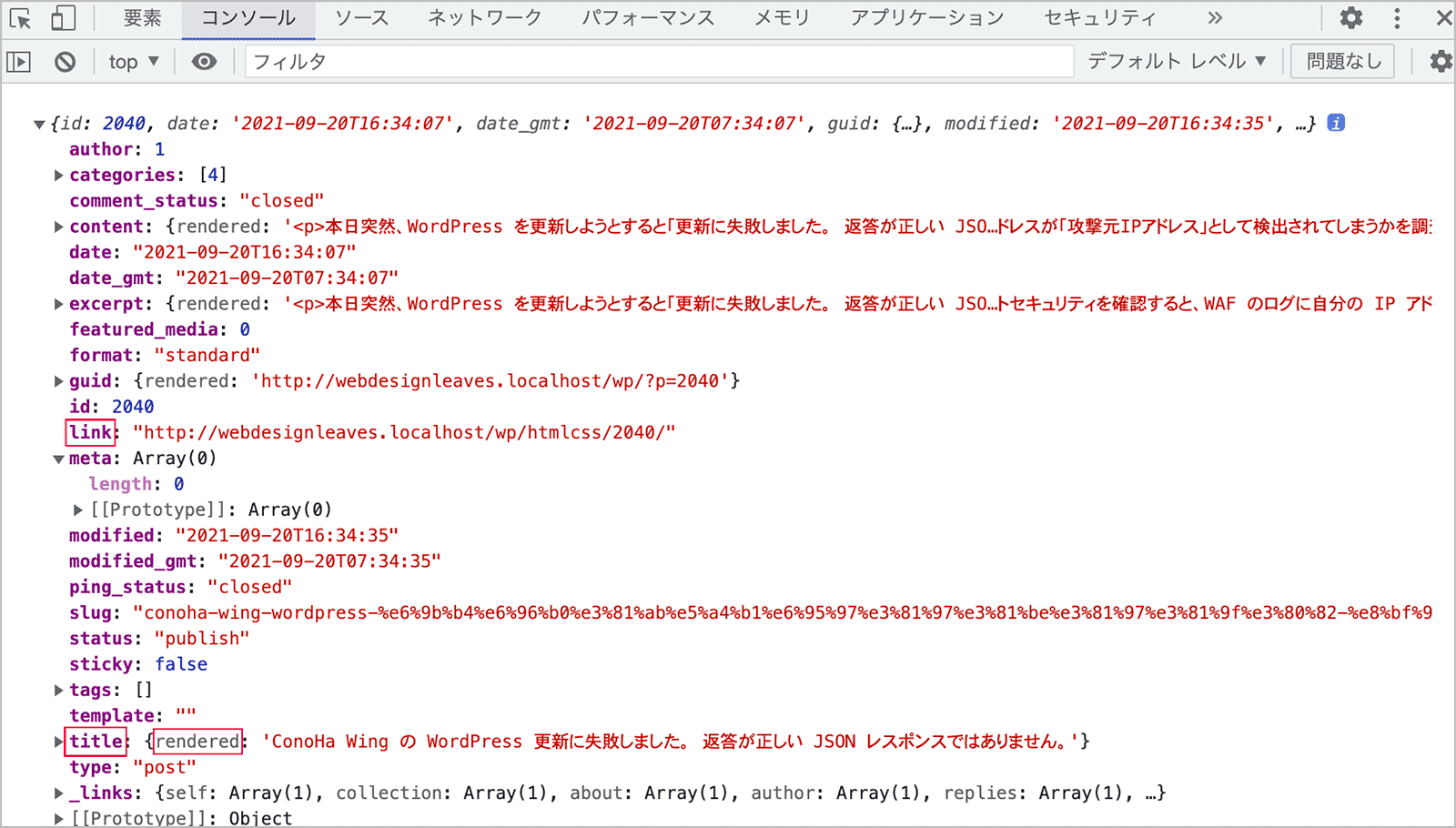
Task: Switch to the 要素 tab
Action: [x=142, y=18]
